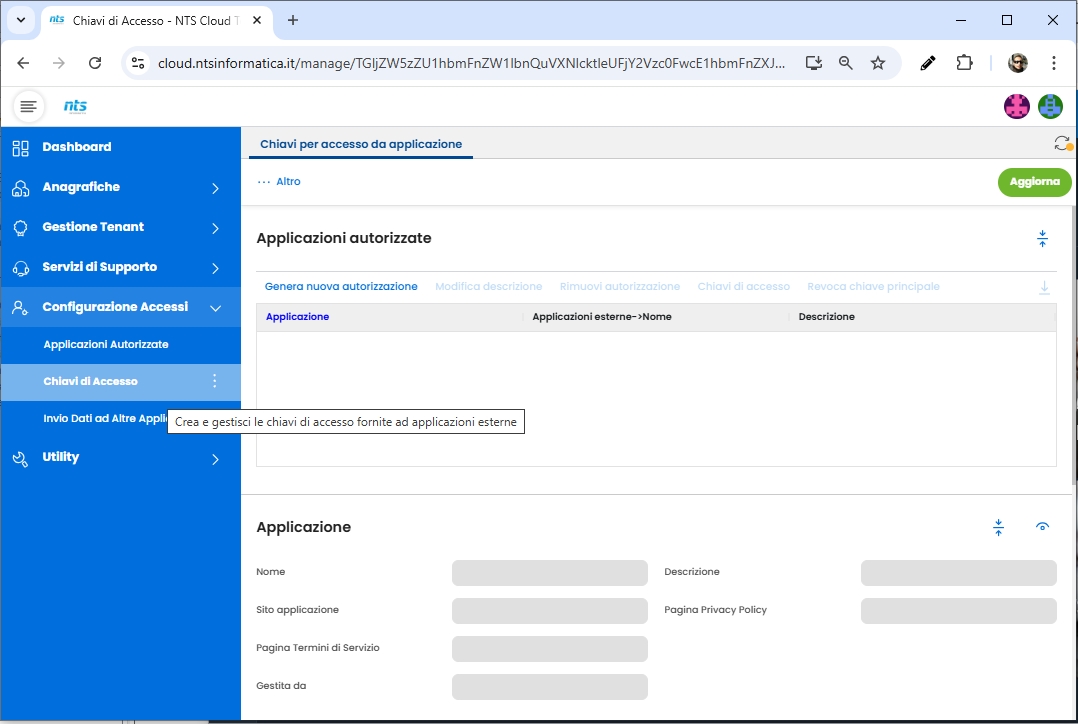
Task: Click Servizi di Supporto headset icon
Action: tap(21, 267)
